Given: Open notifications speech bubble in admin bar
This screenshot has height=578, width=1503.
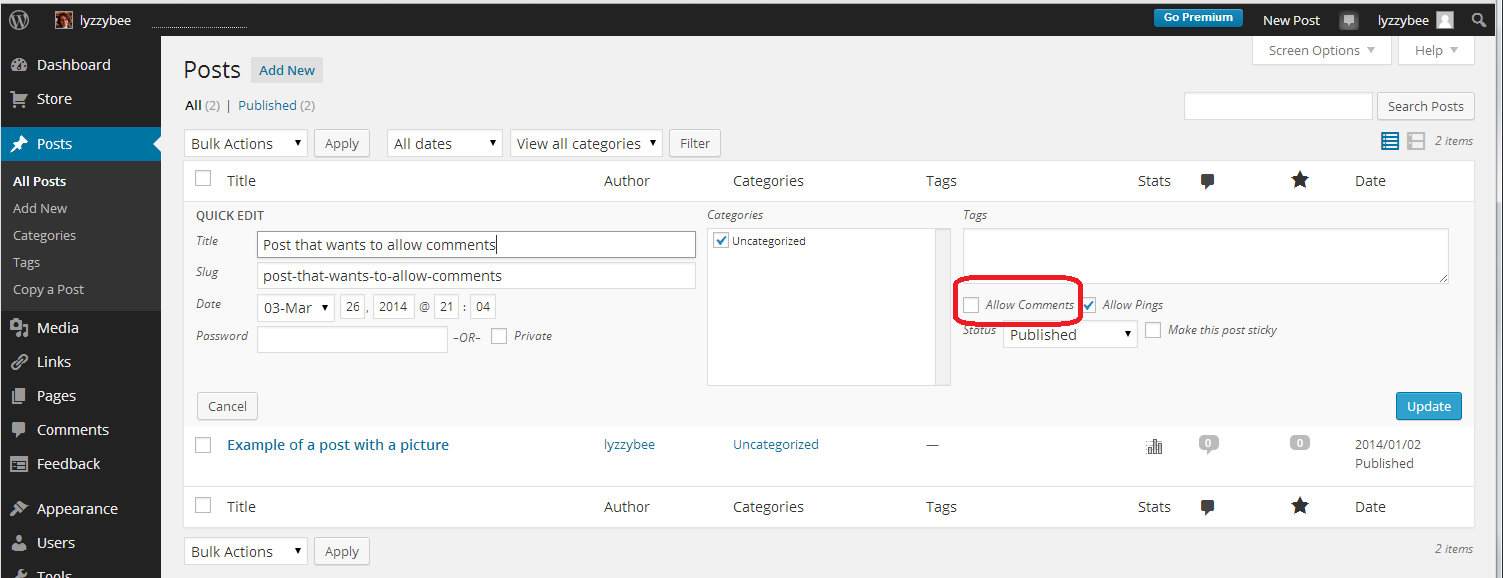Looking at the screenshot, I should (x=1349, y=20).
